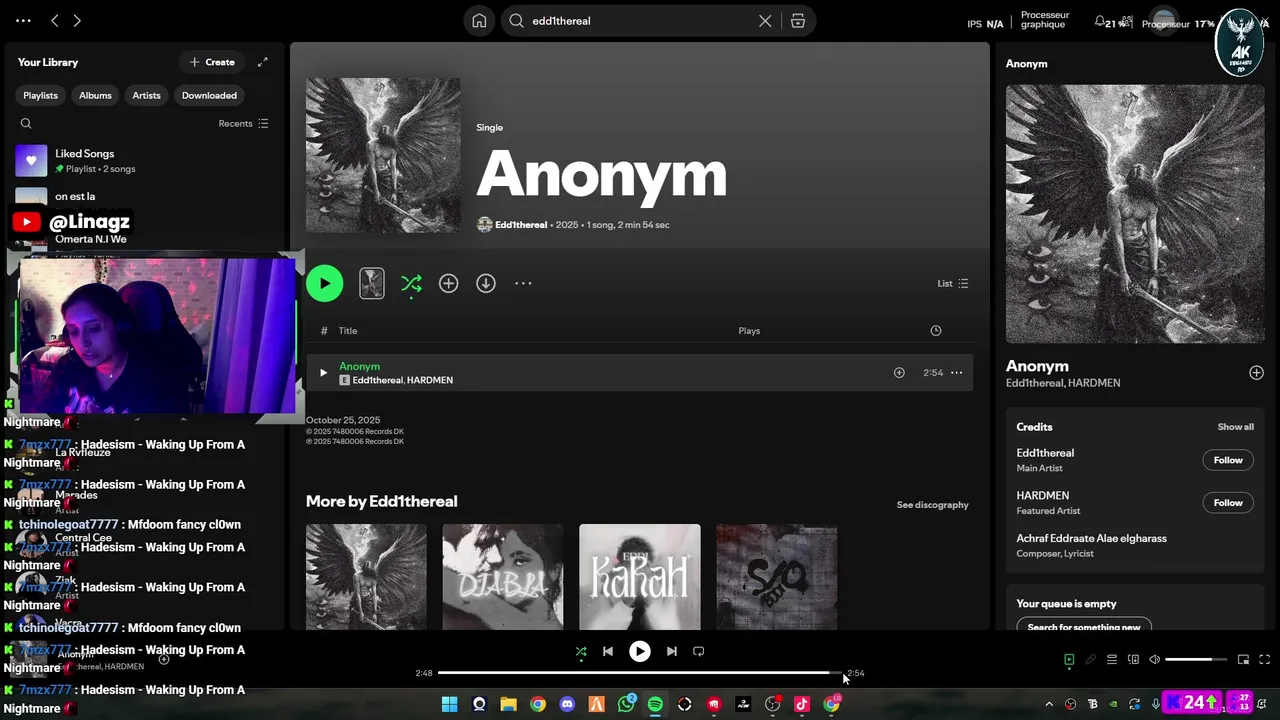Toggle repeat in the player bar
Viewport: 1280px width, 720px height.
[699, 651]
